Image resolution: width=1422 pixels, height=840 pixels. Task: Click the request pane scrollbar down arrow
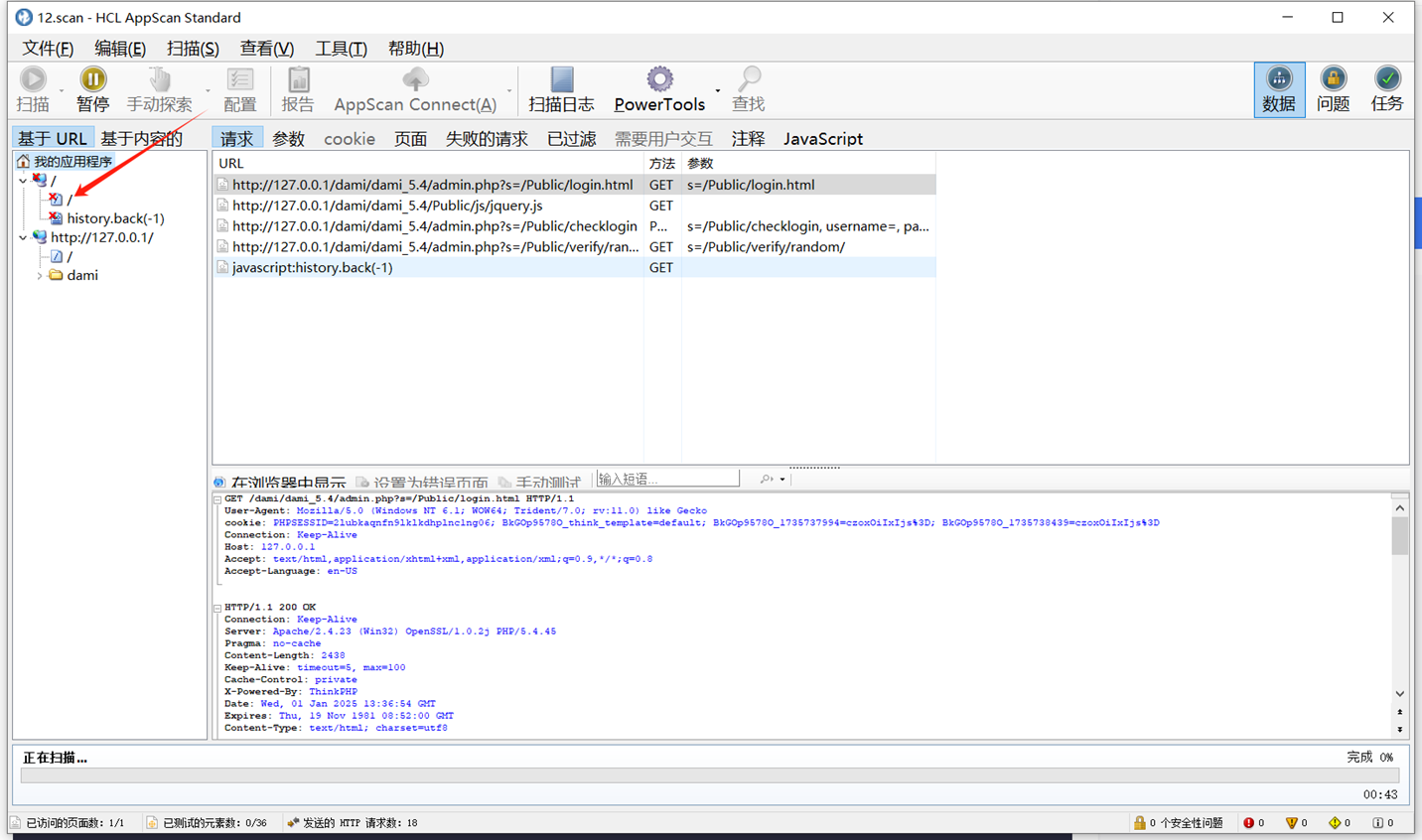[1400, 694]
